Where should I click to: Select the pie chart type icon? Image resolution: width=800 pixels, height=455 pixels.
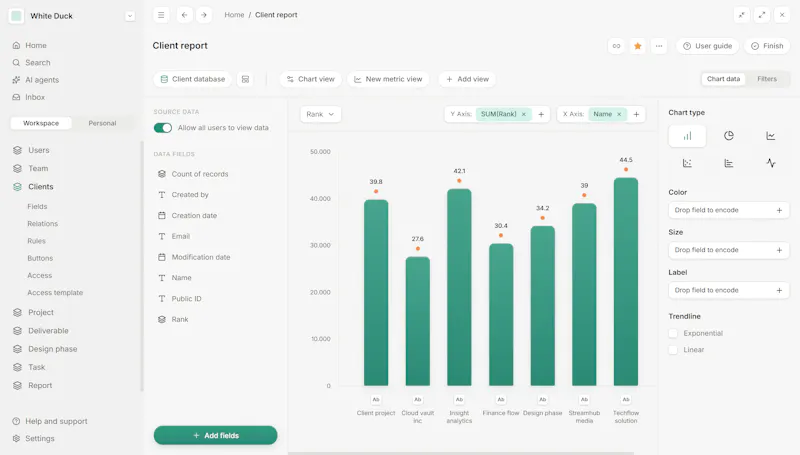729,136
